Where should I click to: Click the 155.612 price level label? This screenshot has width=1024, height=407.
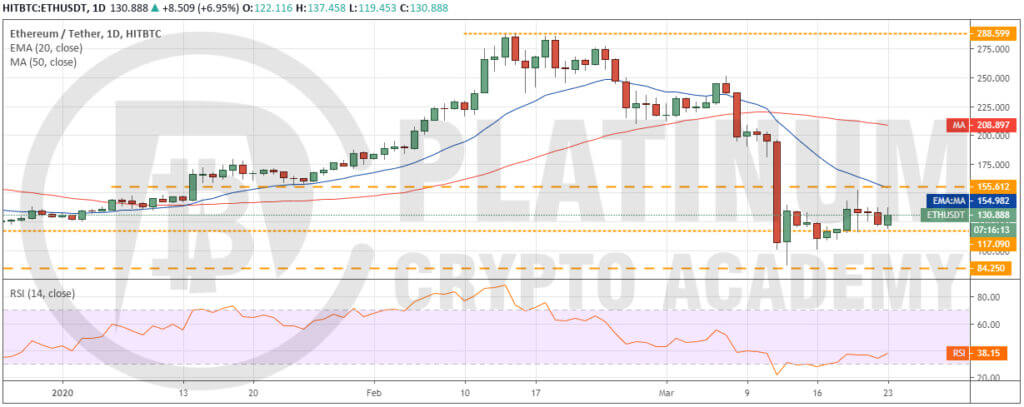click(991, 187)
